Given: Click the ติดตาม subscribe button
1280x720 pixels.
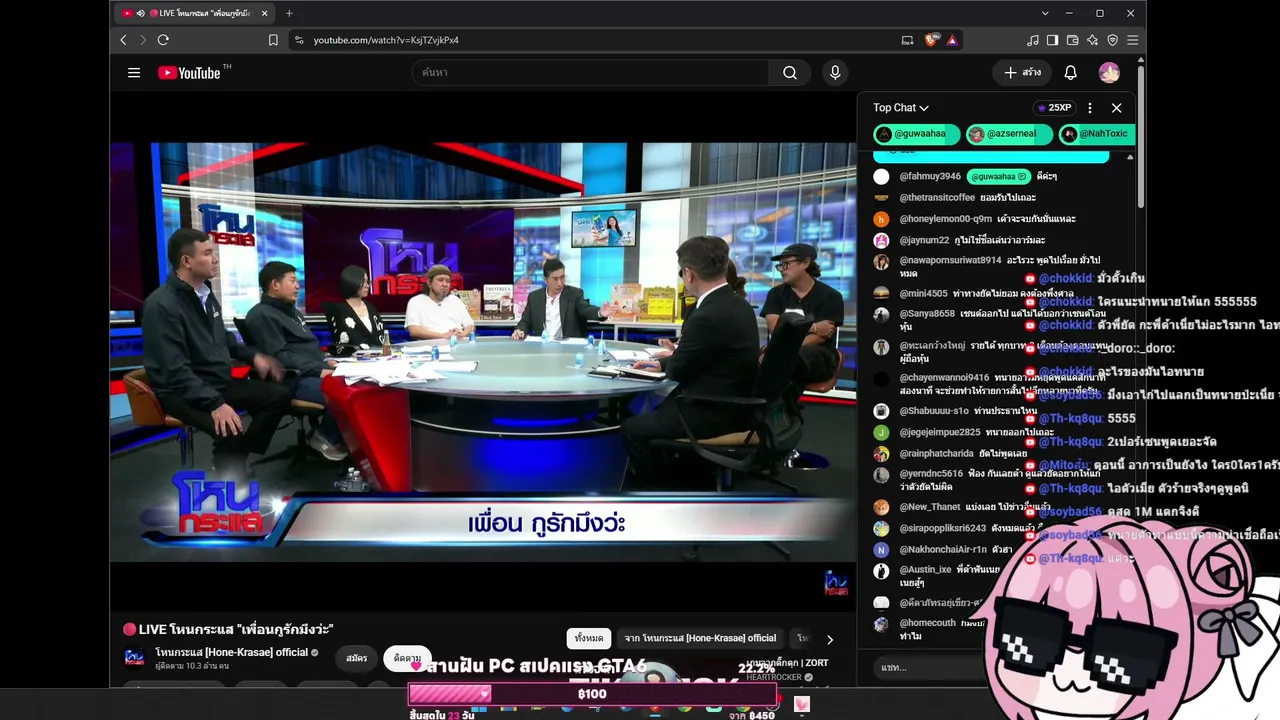Looking at the screenshot, I should coord(407,658).
